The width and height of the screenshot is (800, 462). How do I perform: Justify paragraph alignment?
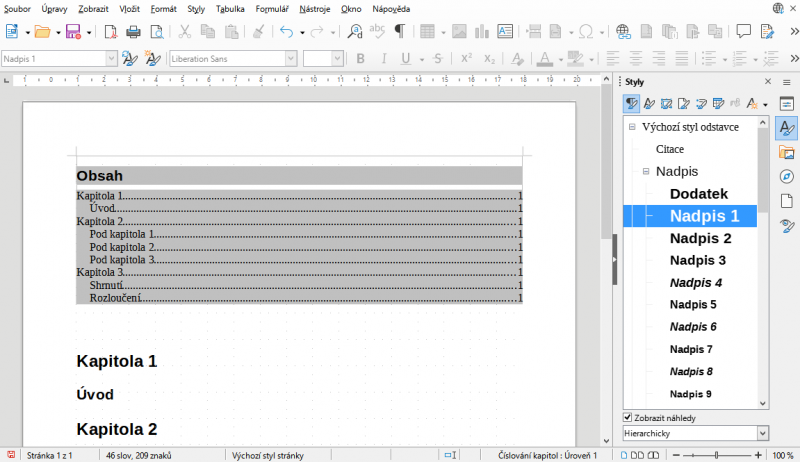pyautogui.click(x=682, y=59)
